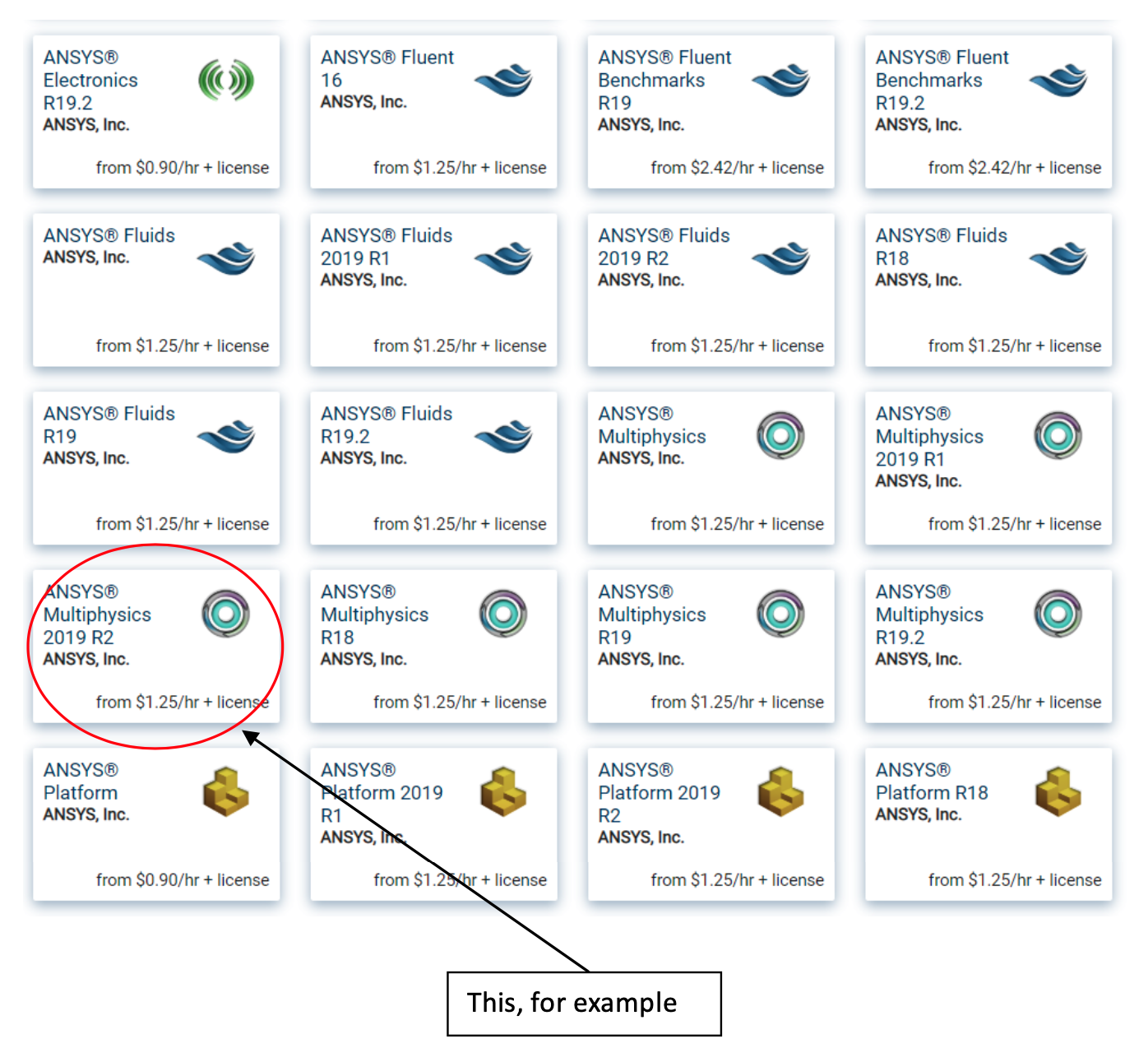
Task: Click the yellow blocks icon on the first ANSYS Platform card
Action: pos(226,791)
